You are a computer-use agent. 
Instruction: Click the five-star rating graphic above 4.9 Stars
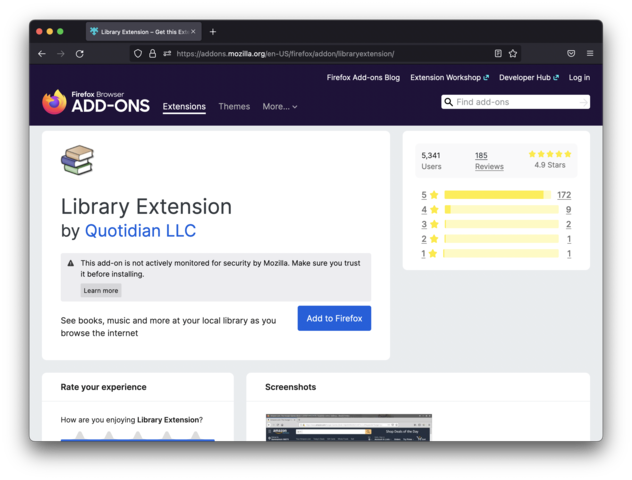[550, 154]
